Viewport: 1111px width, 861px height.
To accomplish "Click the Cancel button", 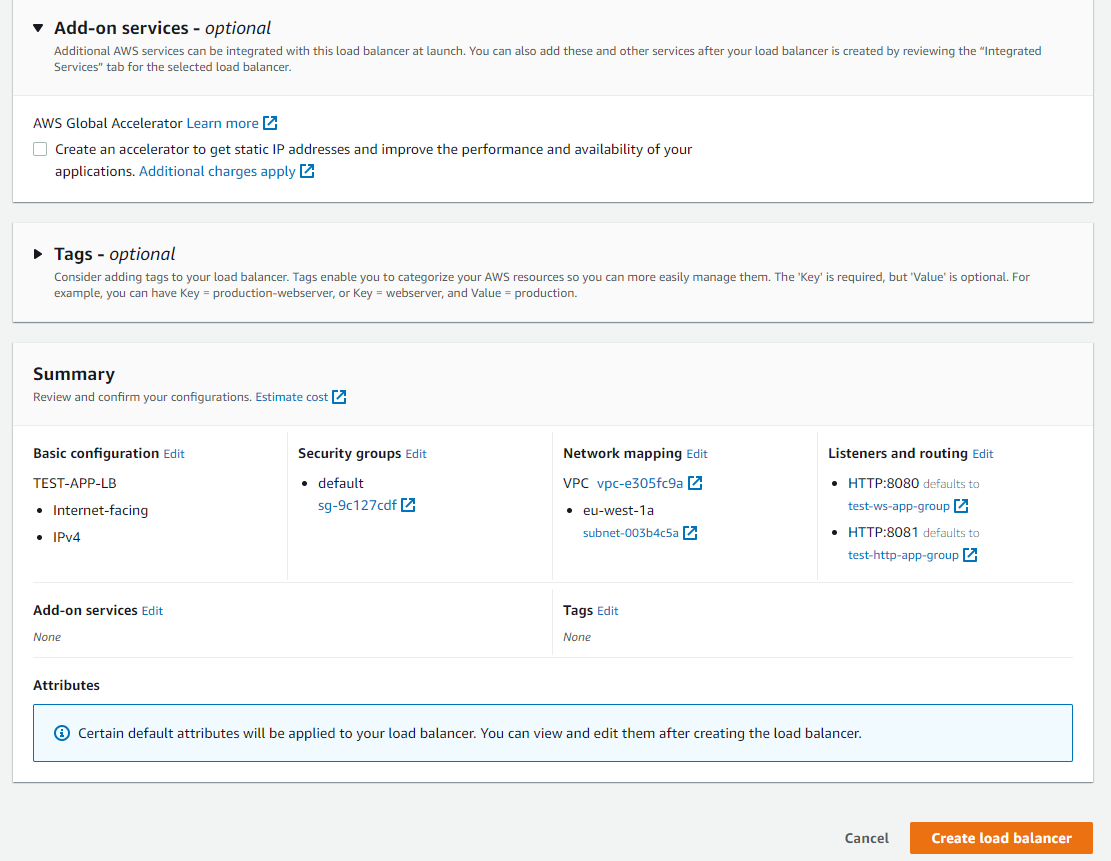I will [866, 838].
